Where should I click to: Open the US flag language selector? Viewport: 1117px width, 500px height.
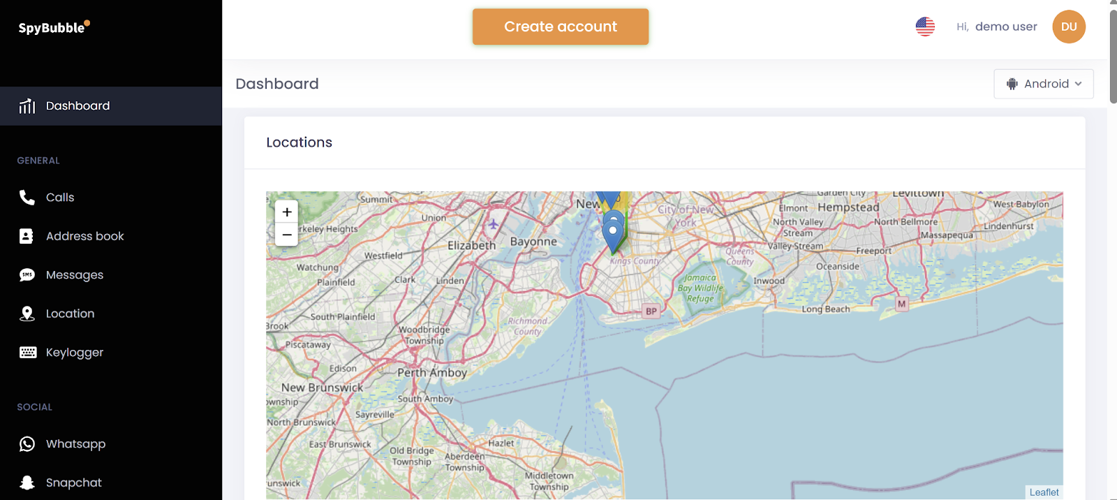click(x=925, y=27)
